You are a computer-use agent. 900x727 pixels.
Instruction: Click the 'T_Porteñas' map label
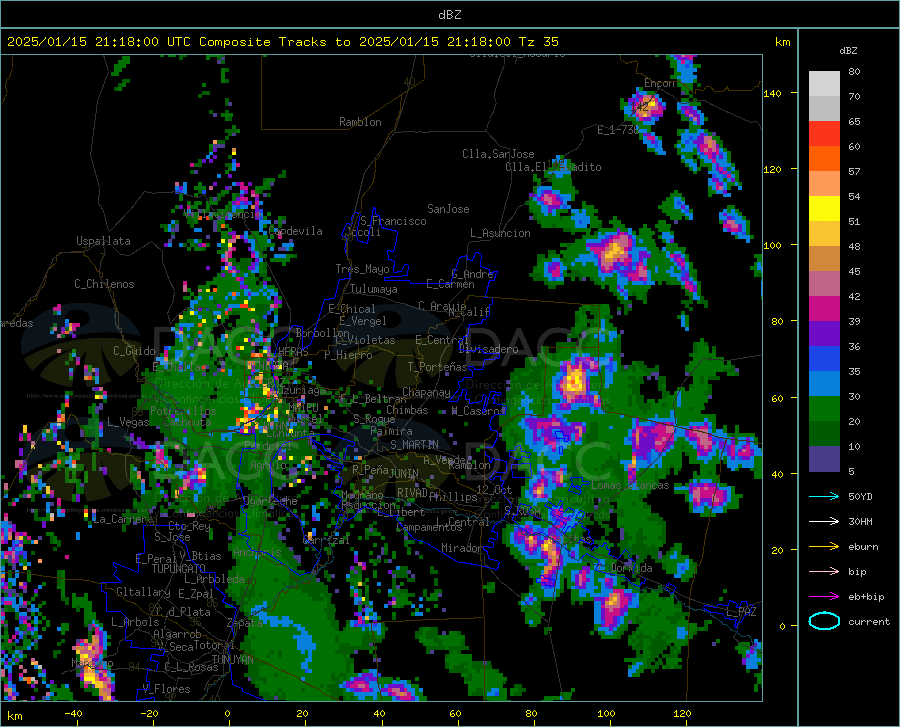click(437, 367)
